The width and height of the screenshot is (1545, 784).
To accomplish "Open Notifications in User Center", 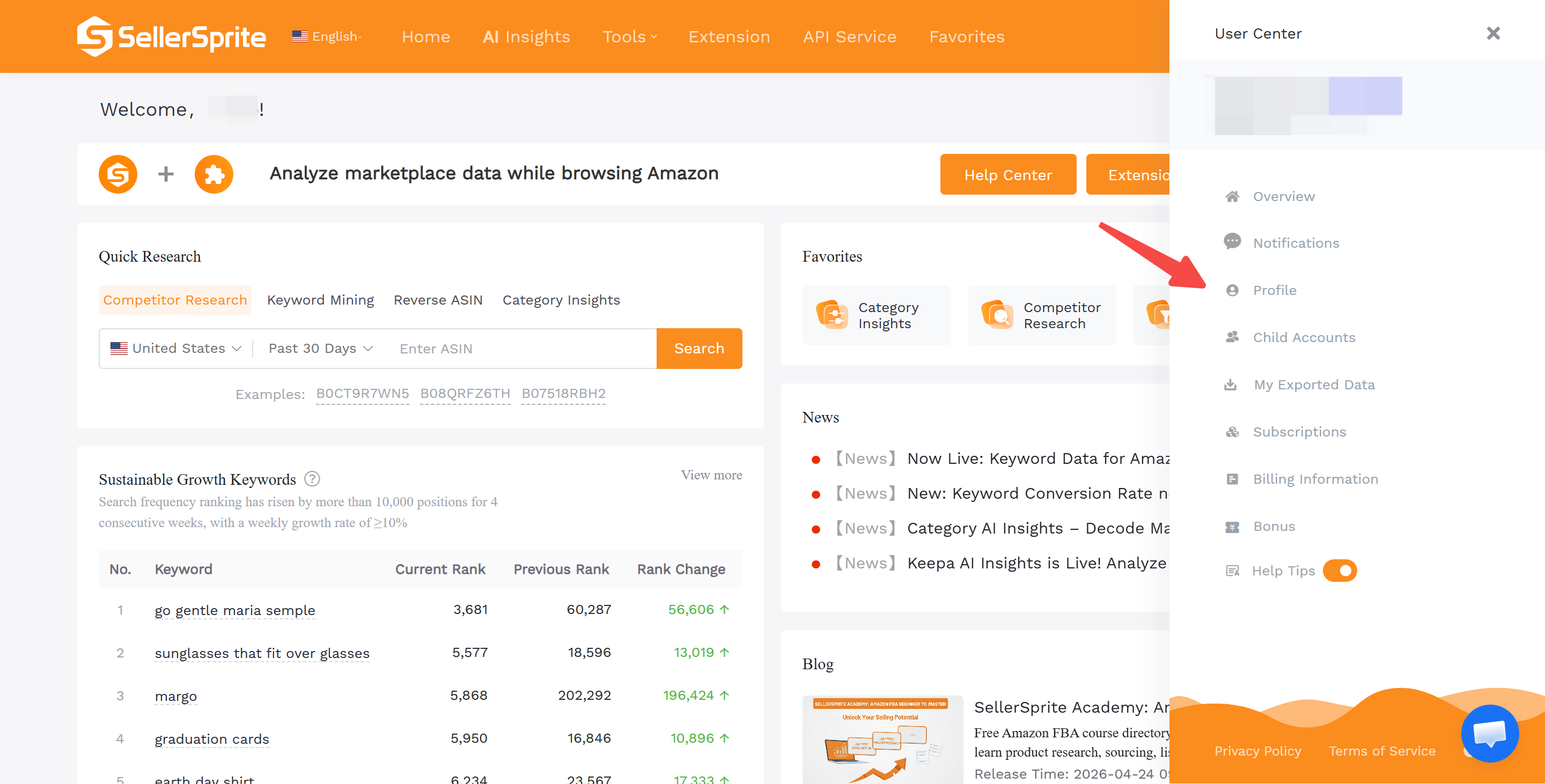I will pos(1296,242).
